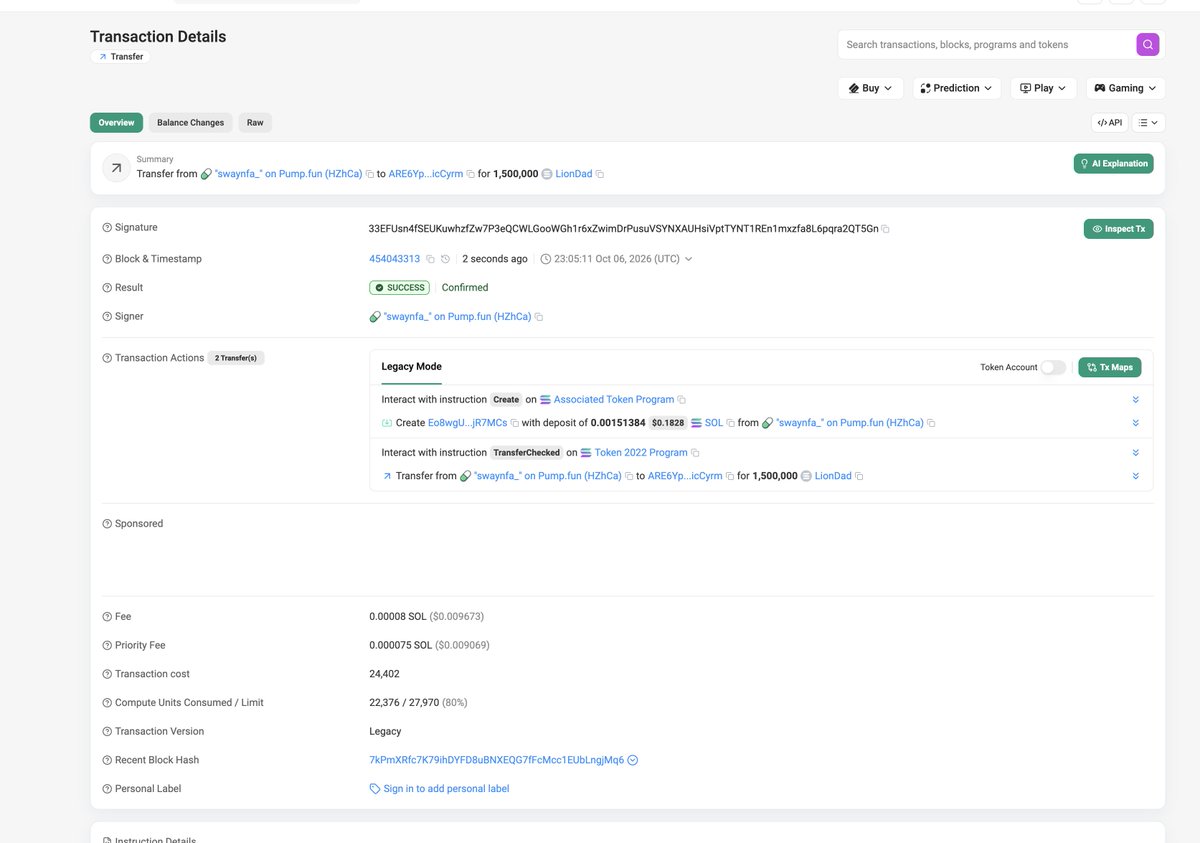Click the AI Explanation button
The image size is (1200, 843).
[x=1113, y=163]
